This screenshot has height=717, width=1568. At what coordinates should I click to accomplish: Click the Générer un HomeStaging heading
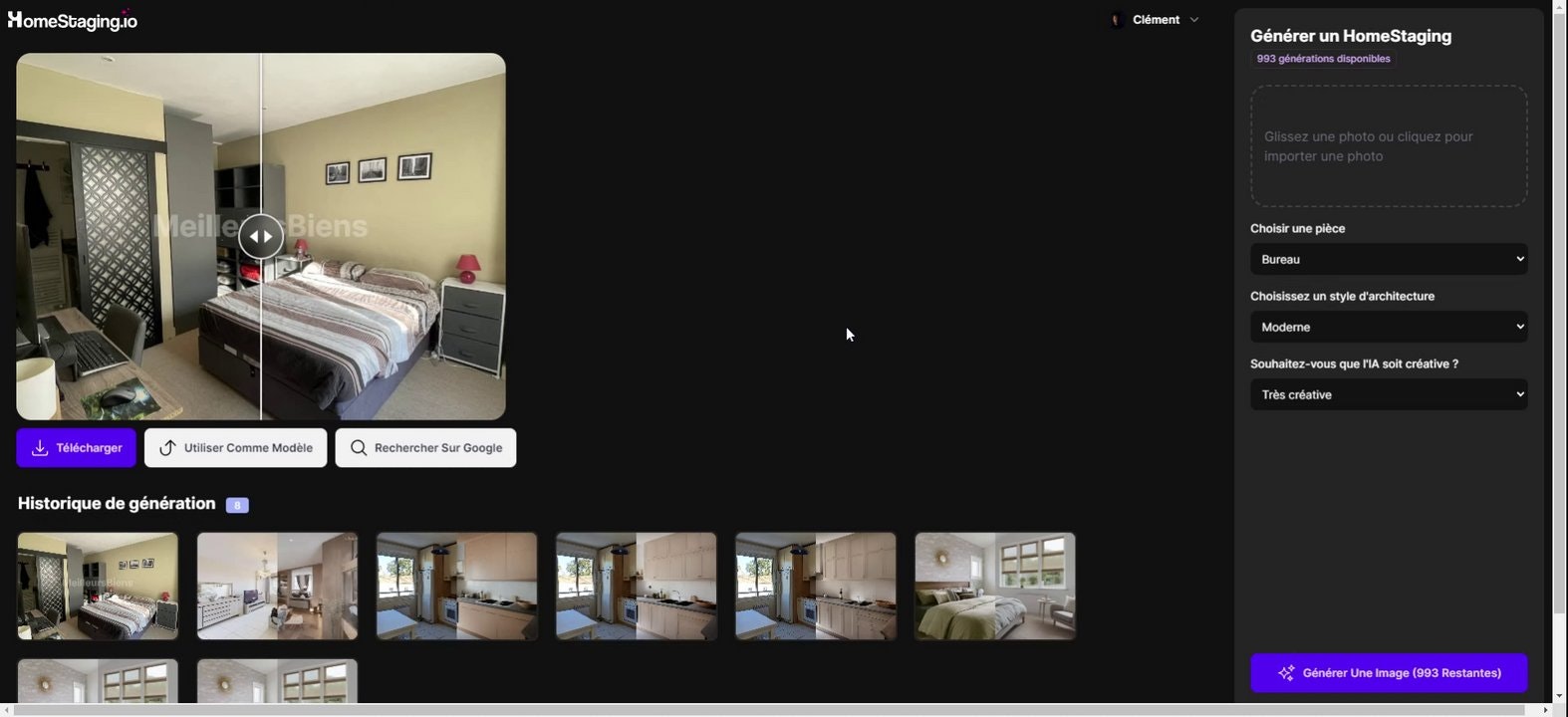pyautogui.click(x=1351, y=36)
